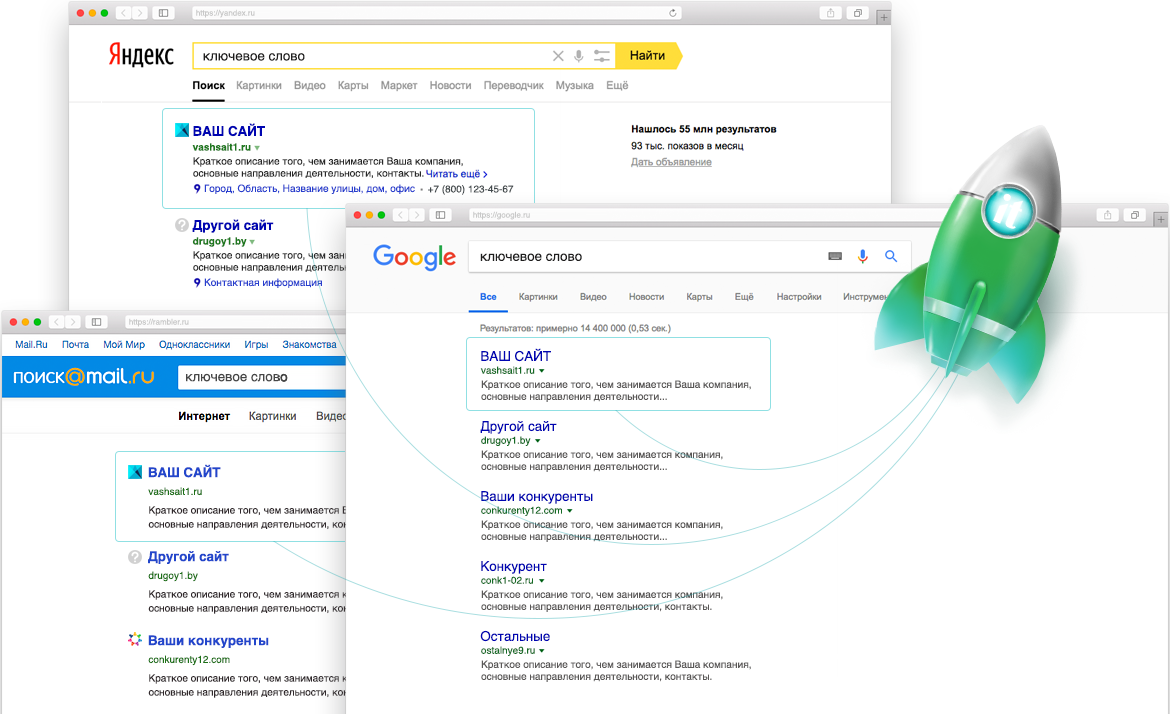Viewport: 1170px width, 714px height.
Task: Click the Google magnifying glass search icon
Action: [x=891, y=256]
